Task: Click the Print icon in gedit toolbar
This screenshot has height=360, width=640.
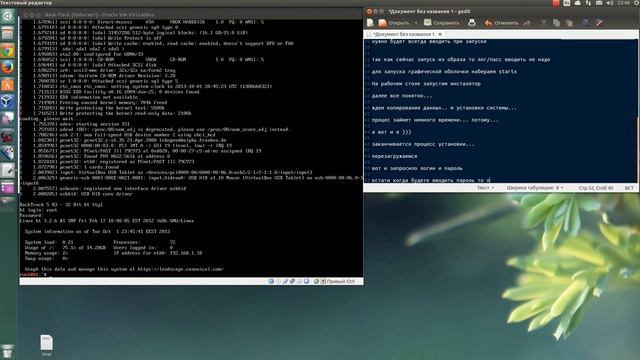Action: (x=471, y=23)
